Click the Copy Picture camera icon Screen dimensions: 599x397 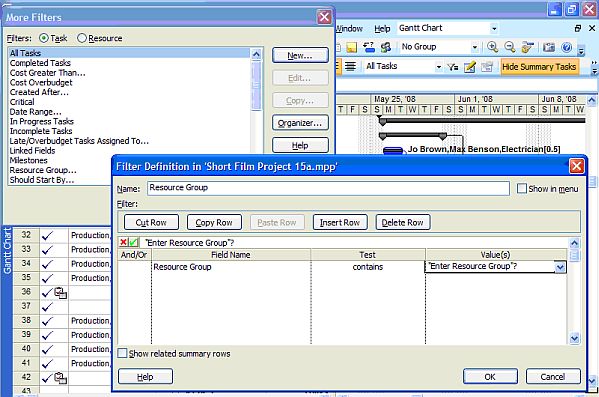549,47
